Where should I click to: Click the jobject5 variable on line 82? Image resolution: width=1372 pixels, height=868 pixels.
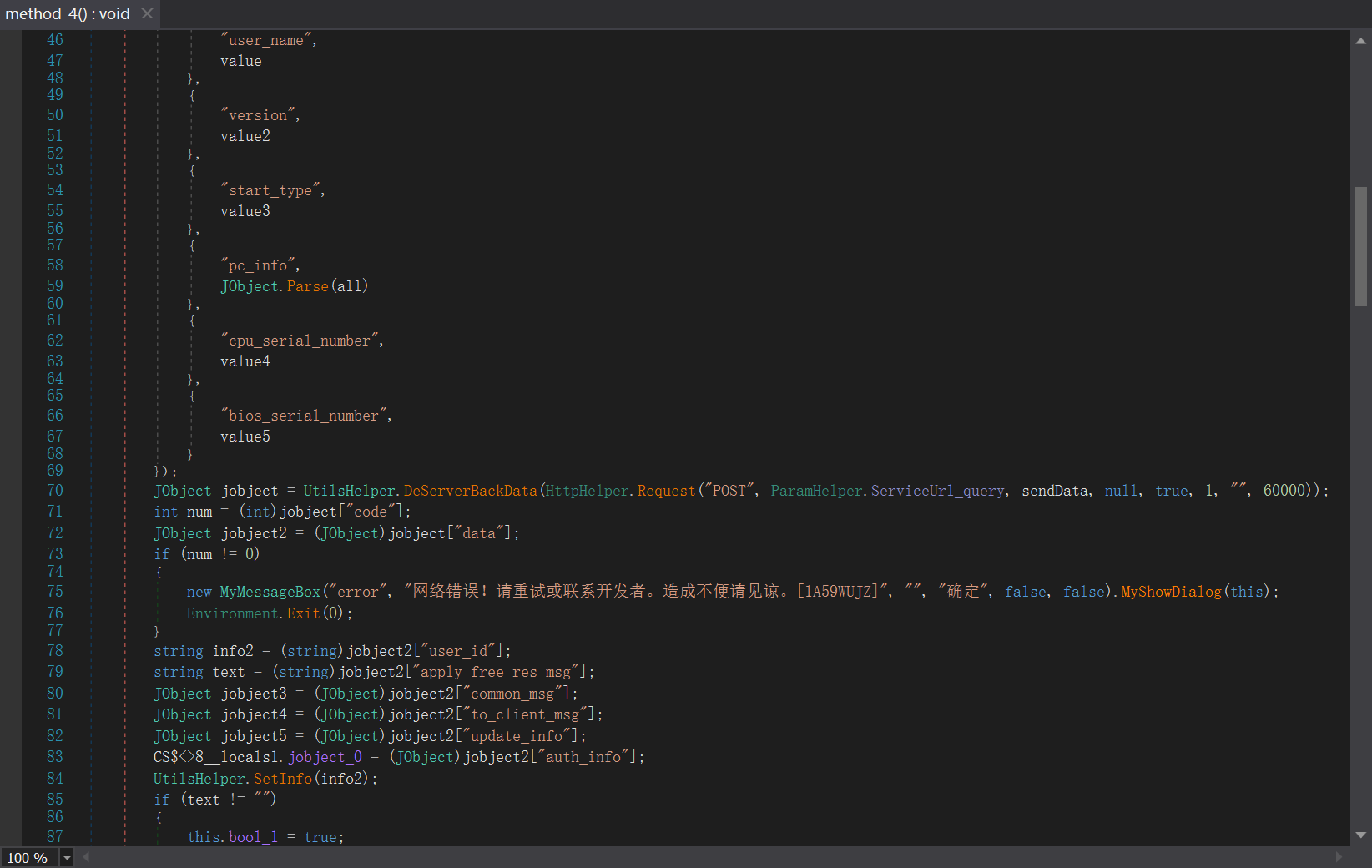254,736
